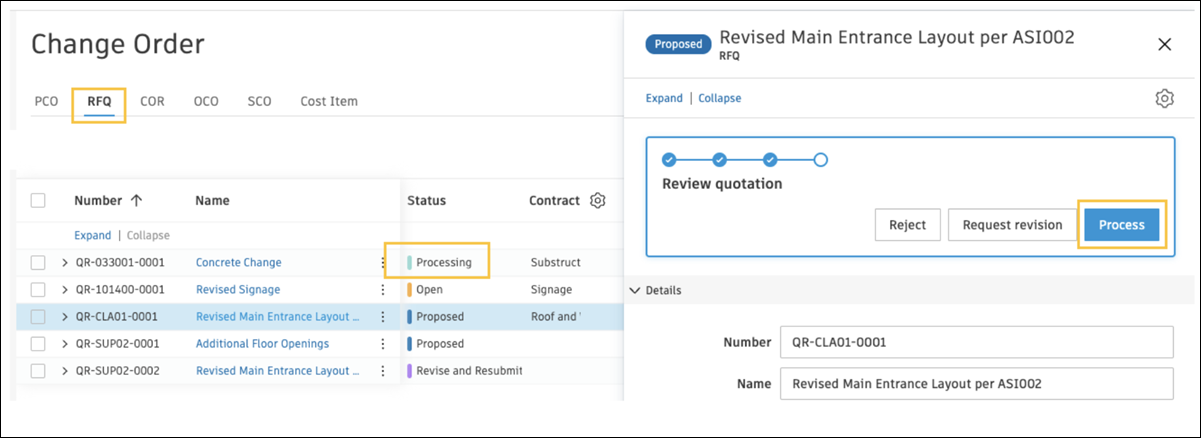This screenshot has width=1201, height=438.
Task: Open the detail panel settings gear
Action: point(1164,98)
